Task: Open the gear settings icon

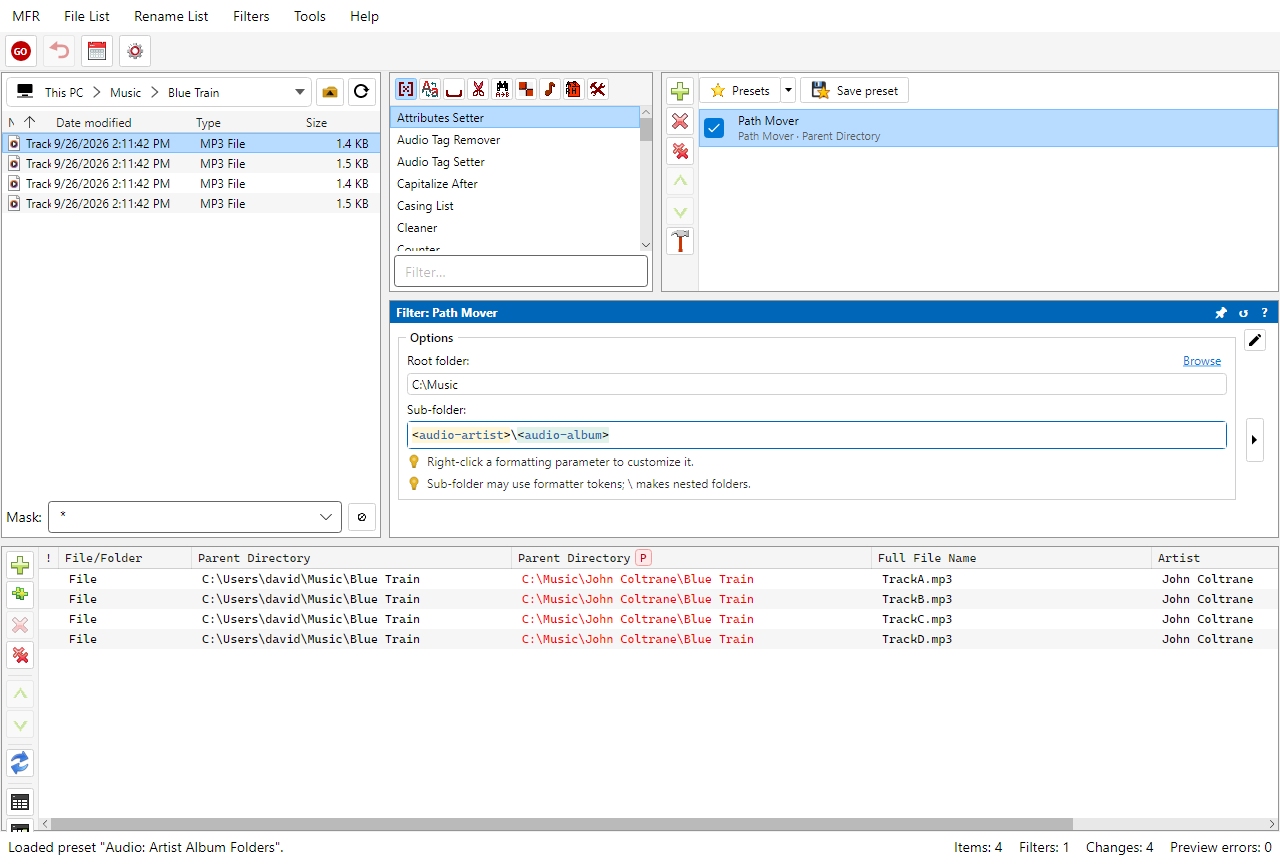Action: tap(135, 51)
